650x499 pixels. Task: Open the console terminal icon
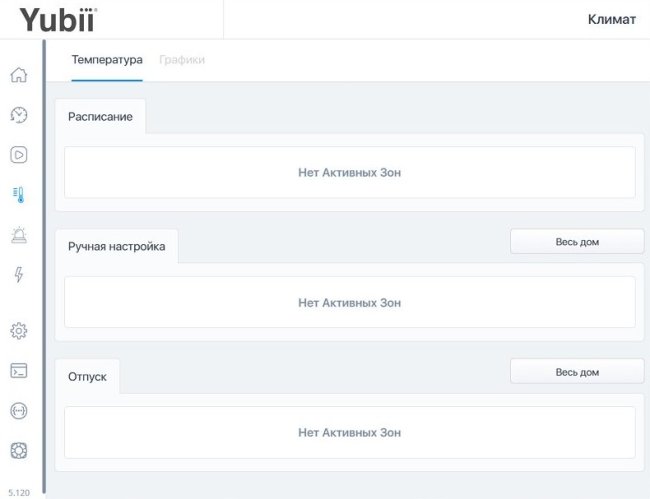18,370
